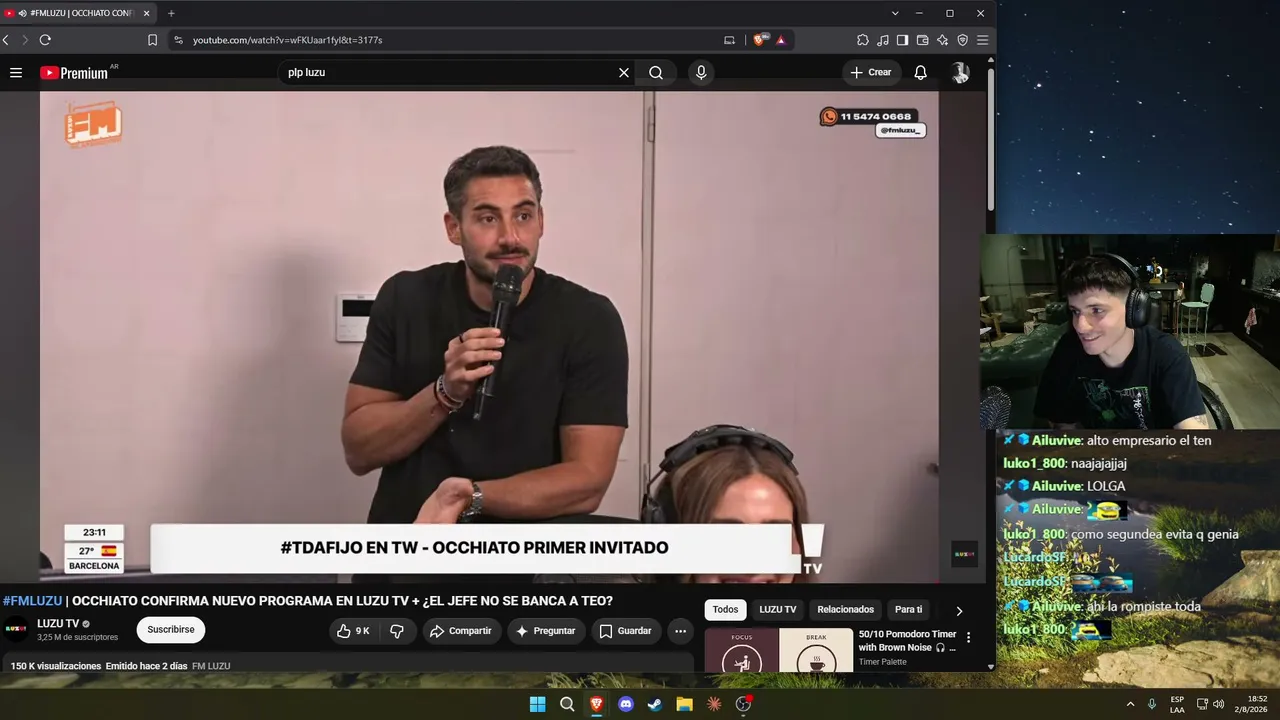The image size is (1280, 720).
Task: Select the 'Para ti' filter chip
Action: (x=909, y=609)
